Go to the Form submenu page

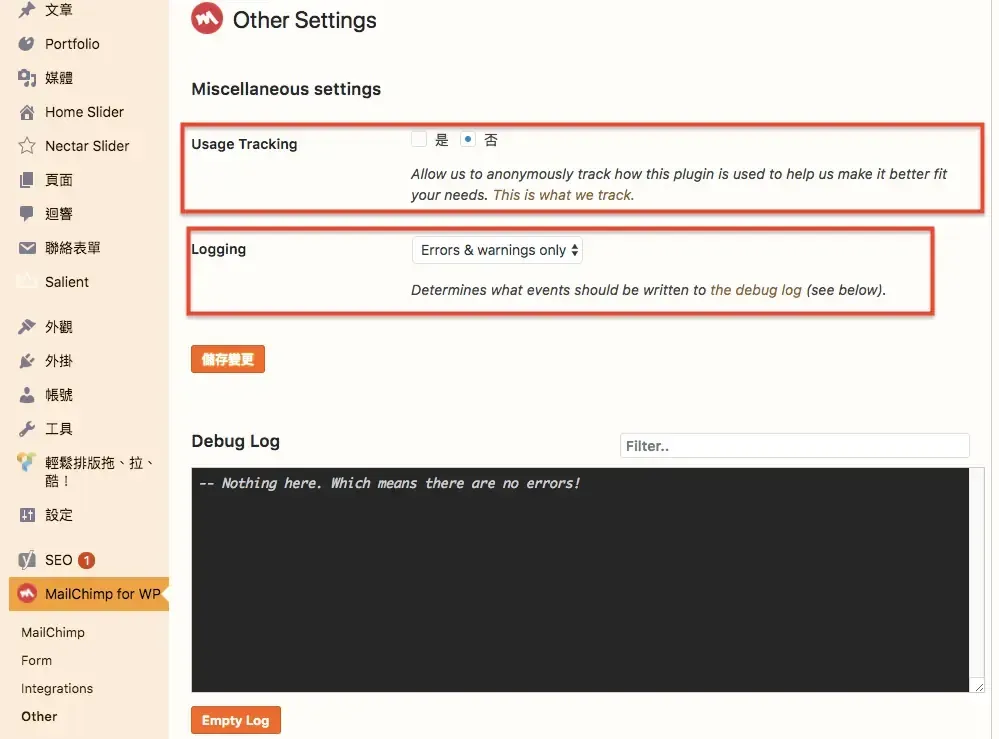(x=36, y=660)
